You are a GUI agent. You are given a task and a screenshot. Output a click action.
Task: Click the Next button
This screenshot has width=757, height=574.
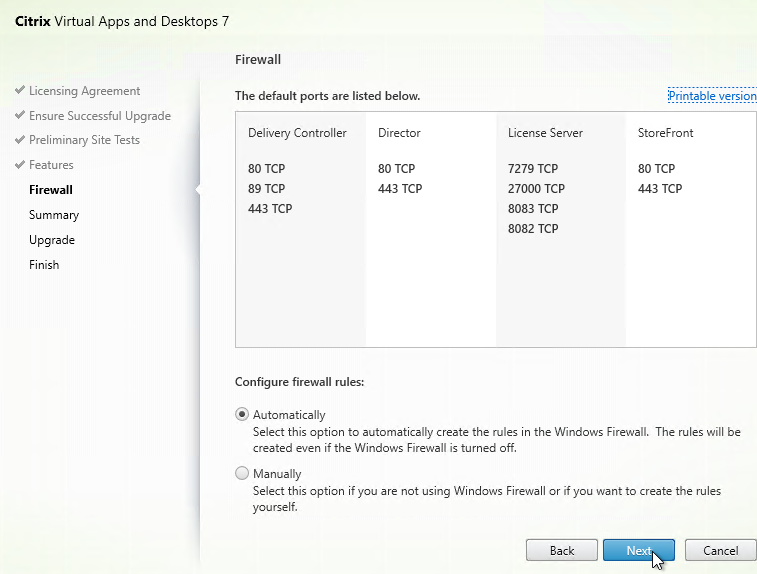(639, 550)
